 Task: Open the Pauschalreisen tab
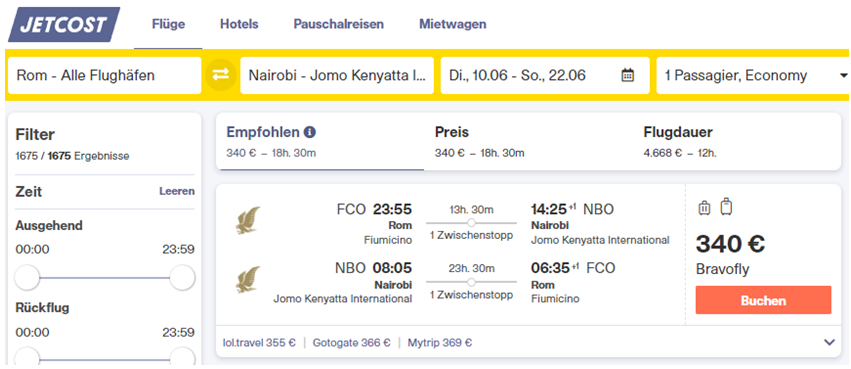[339, 24]
